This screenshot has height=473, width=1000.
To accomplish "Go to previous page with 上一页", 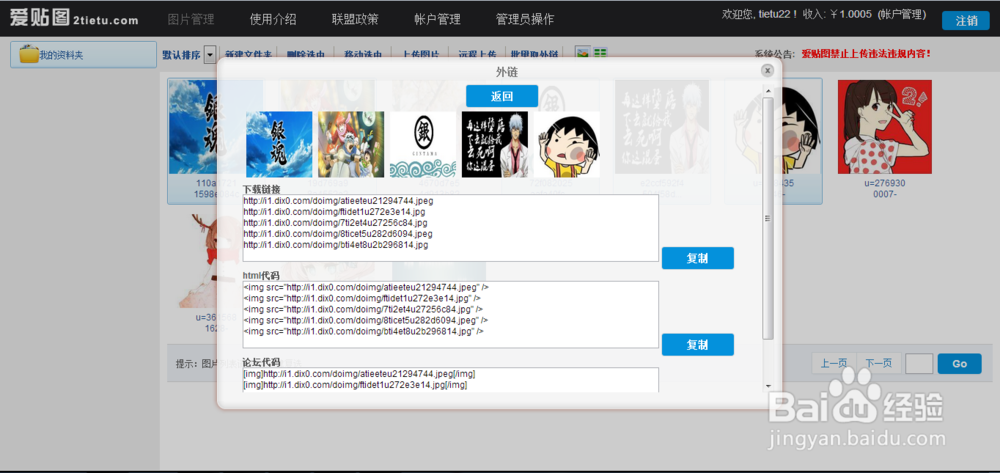I will coord(834,364).
